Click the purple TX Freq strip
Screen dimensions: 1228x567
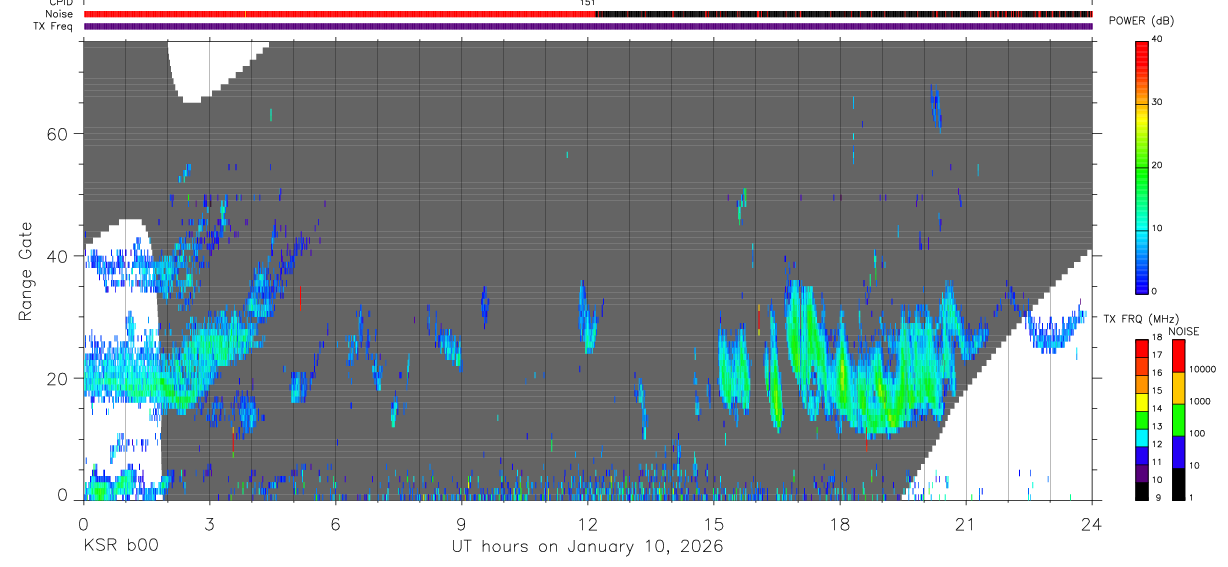click(587, 26)
